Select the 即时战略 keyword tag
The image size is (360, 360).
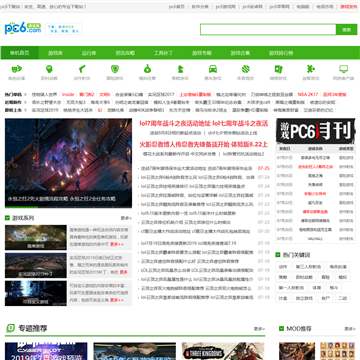304,277
